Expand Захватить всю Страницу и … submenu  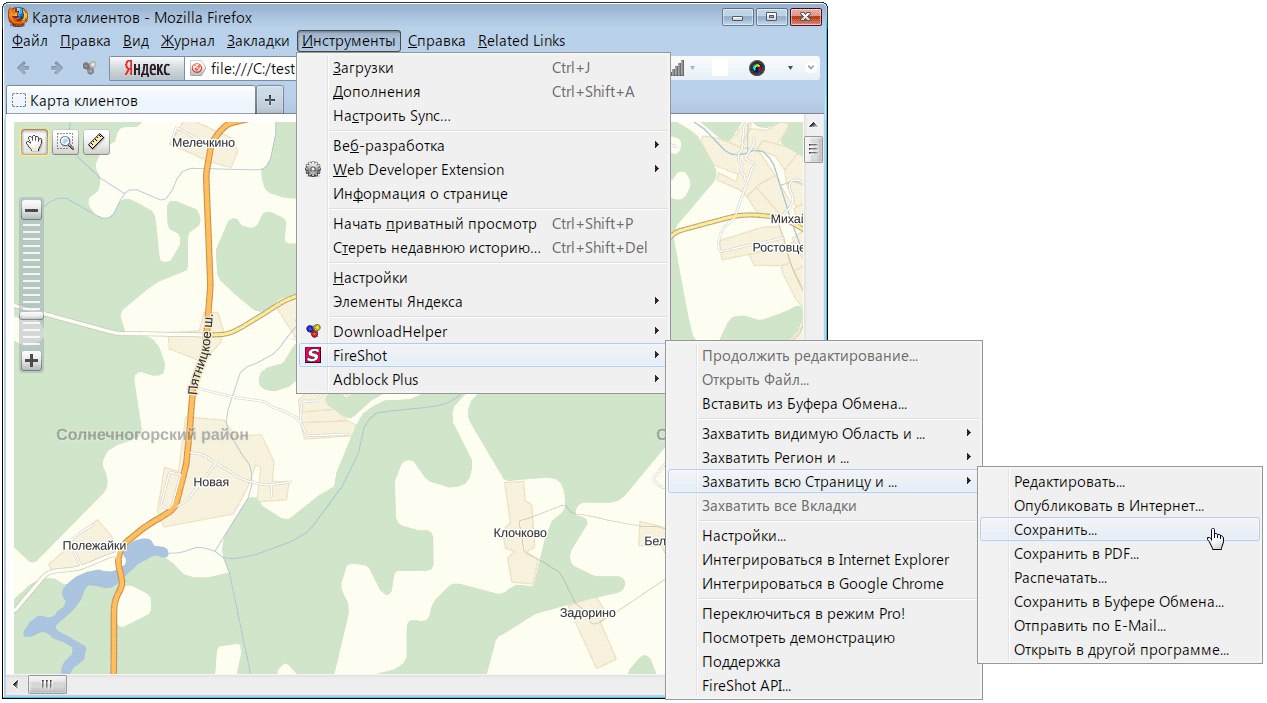coord(824,482)
